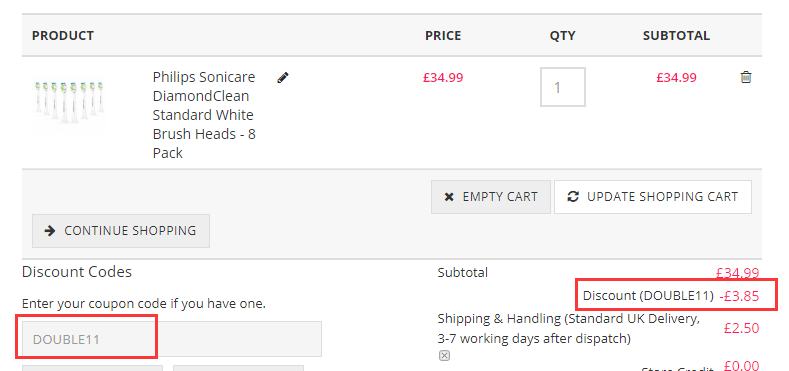Click the Continue Shopping button label
The width and height of the screenshot is (789, 371).
(130, 231)
